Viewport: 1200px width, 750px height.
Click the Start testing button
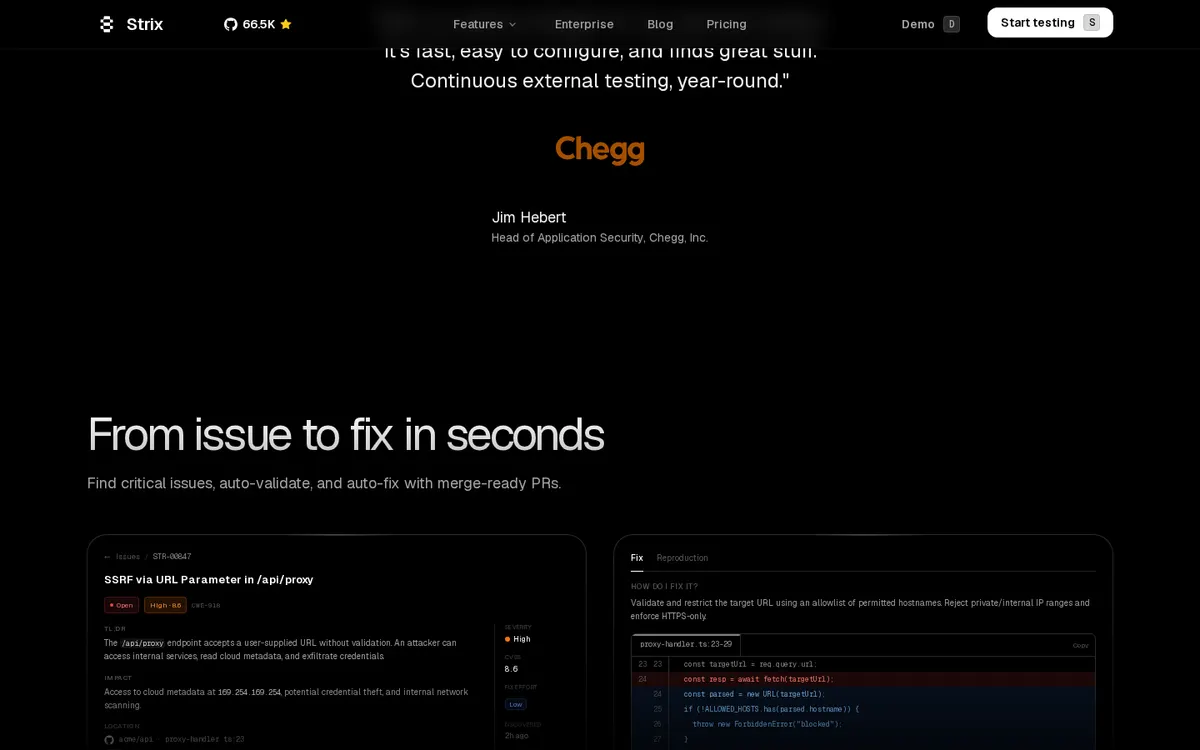click(x=1050, y=23)
